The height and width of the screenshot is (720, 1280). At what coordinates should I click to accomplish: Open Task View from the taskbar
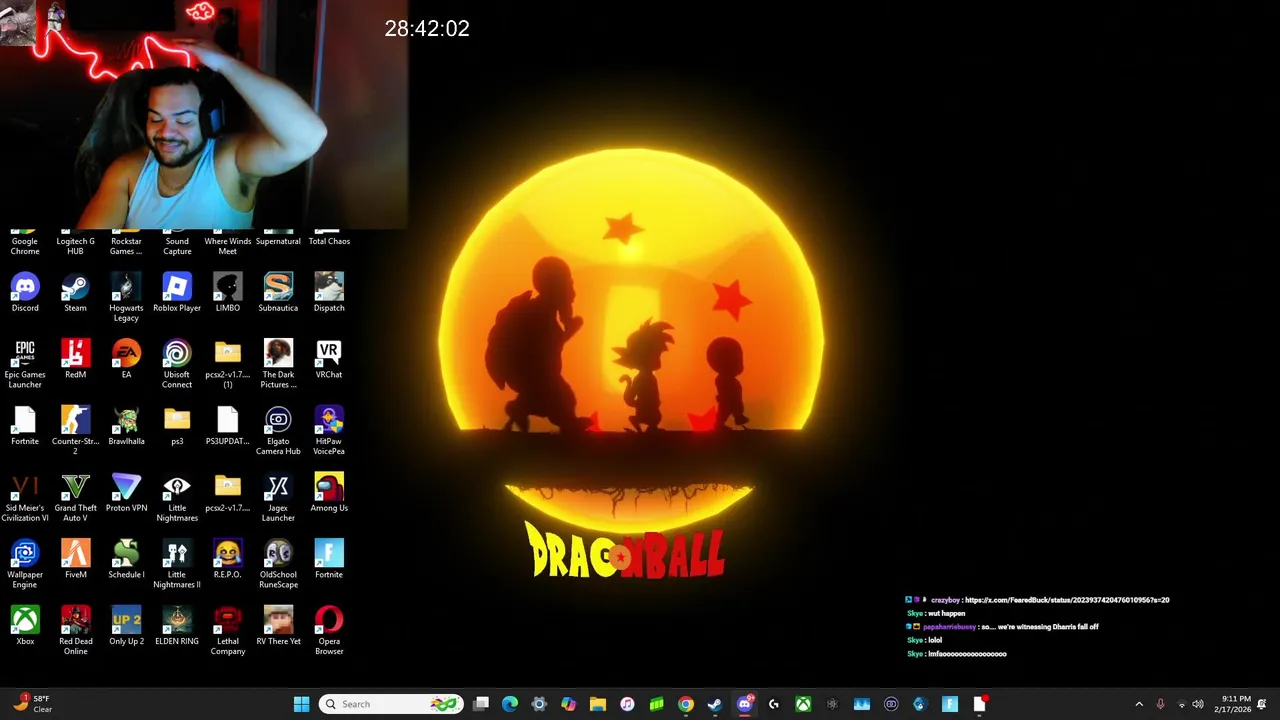point(481,704)
